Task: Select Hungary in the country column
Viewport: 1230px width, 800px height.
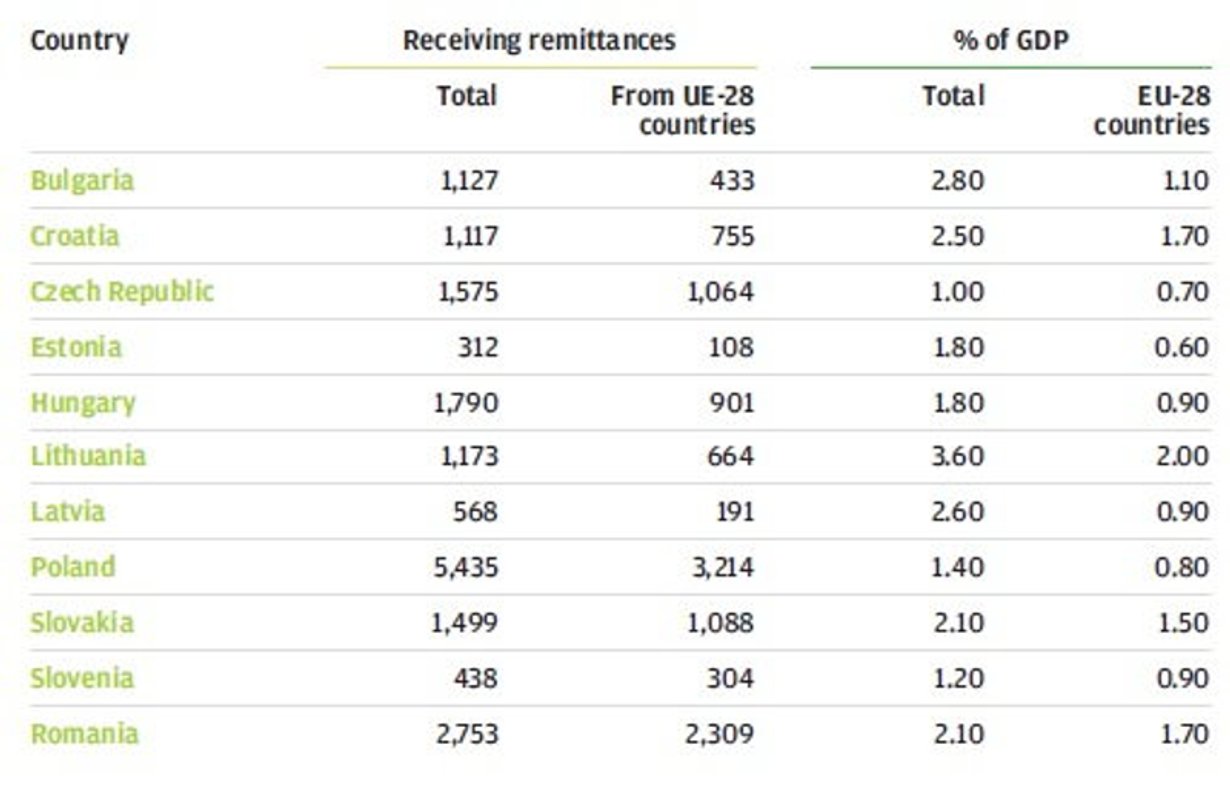Action: [x=83, y=404]
